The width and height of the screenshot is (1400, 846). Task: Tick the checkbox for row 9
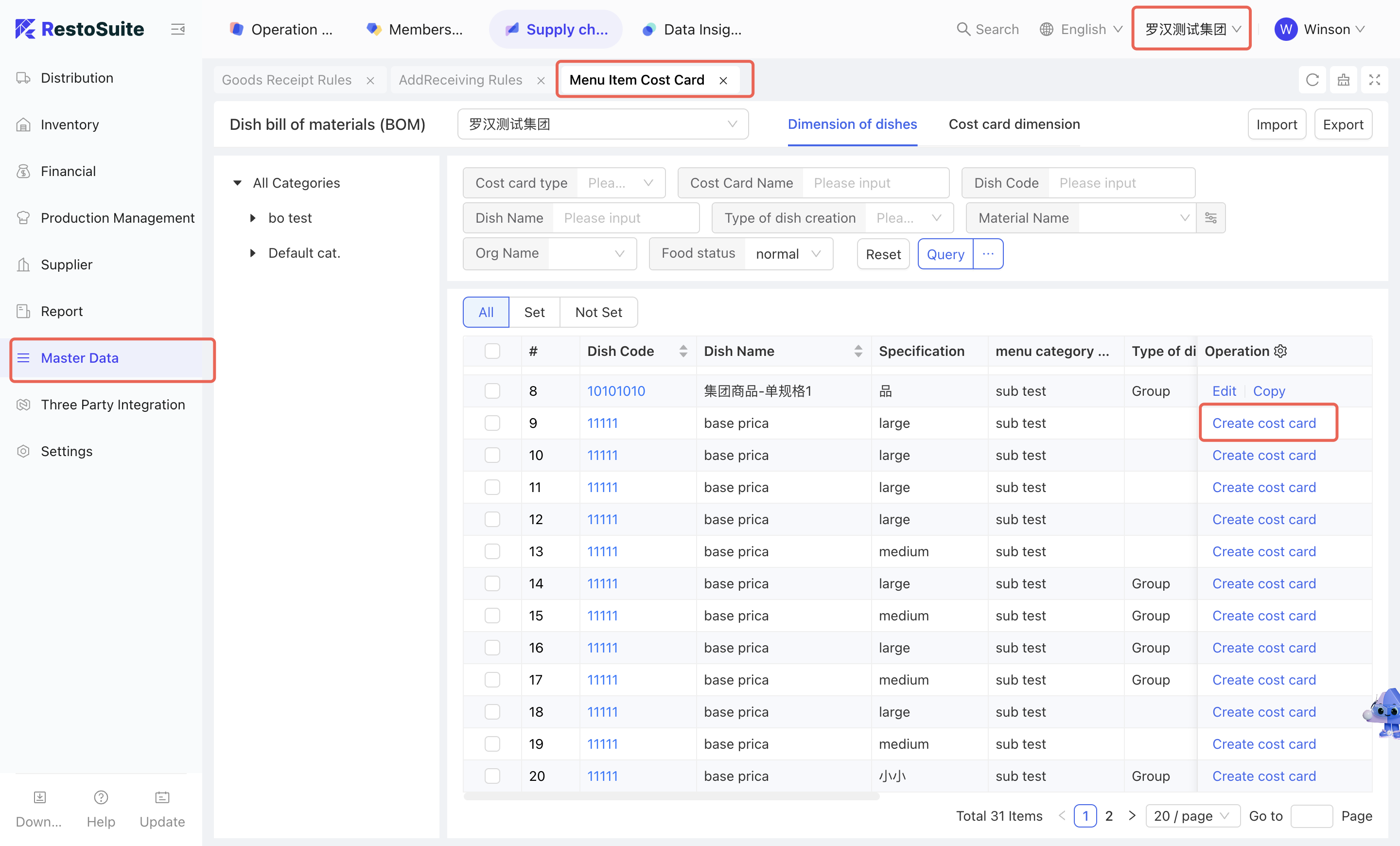(x=492, y=423)
